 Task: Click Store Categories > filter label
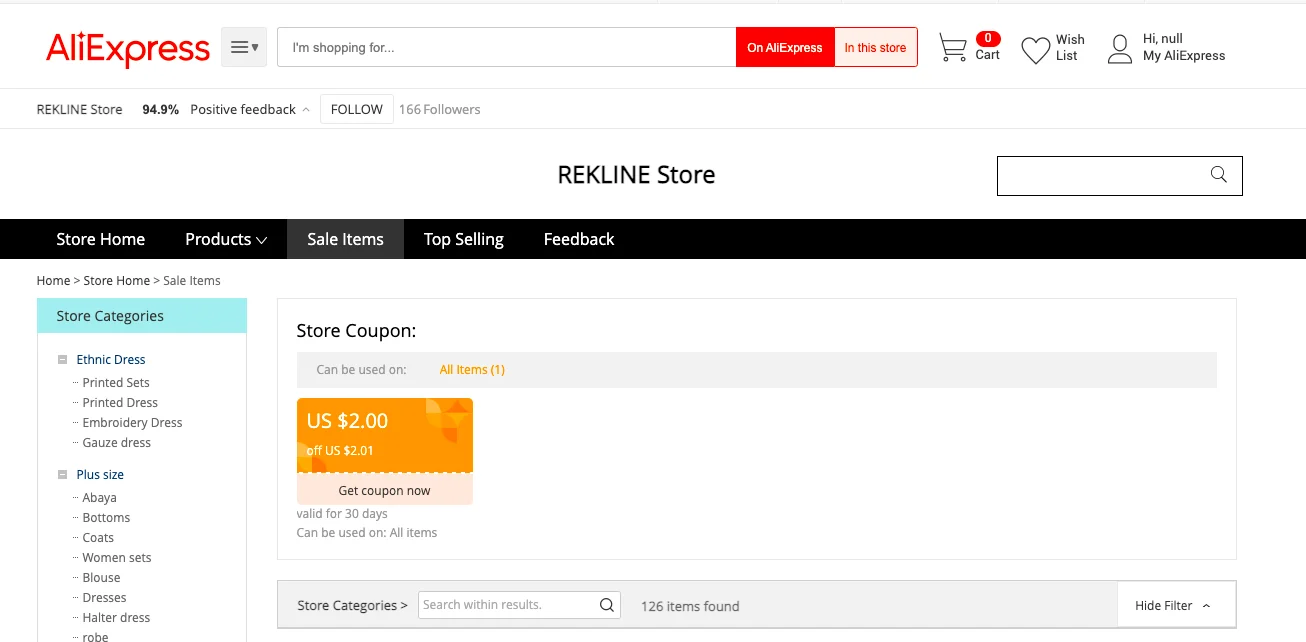pos(352,605)
